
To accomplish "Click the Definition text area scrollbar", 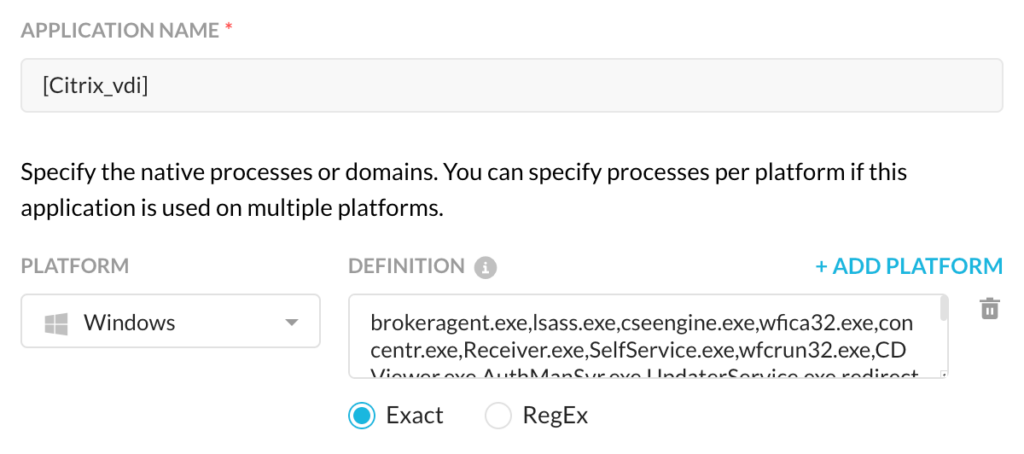I will point(944,308).
